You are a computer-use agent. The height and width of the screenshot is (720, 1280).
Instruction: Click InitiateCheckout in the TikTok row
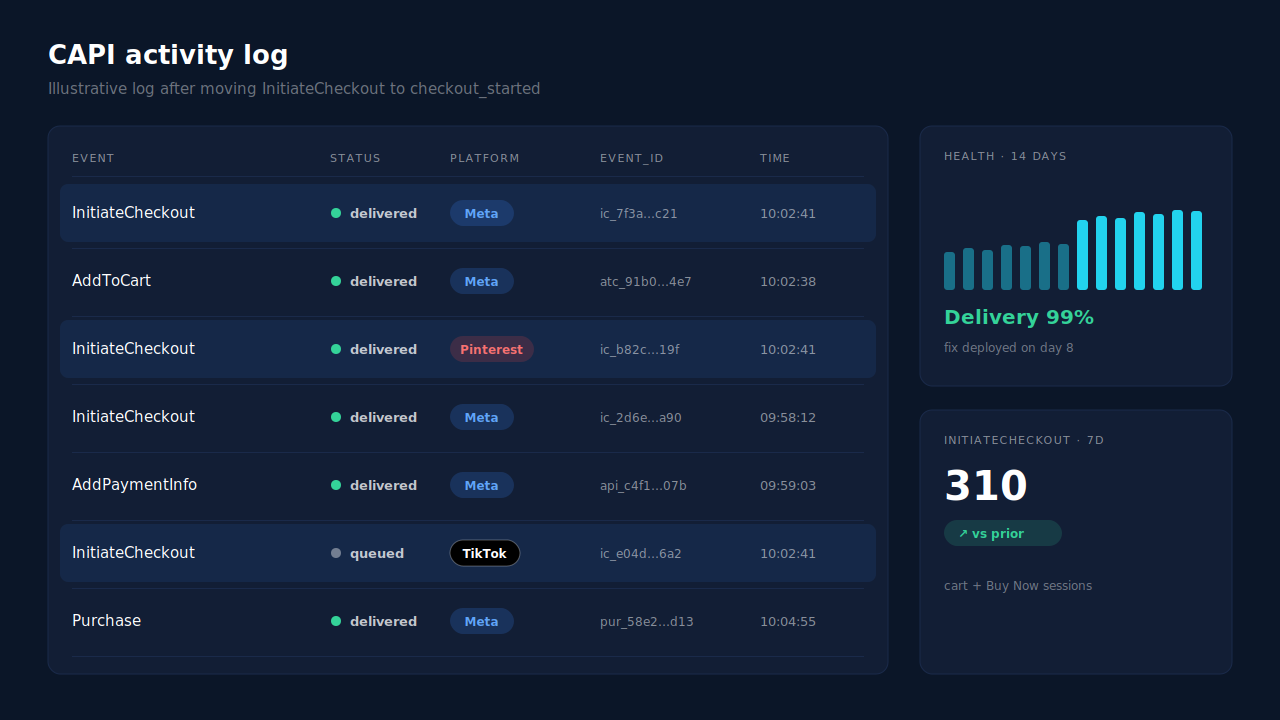coord(133,553)
